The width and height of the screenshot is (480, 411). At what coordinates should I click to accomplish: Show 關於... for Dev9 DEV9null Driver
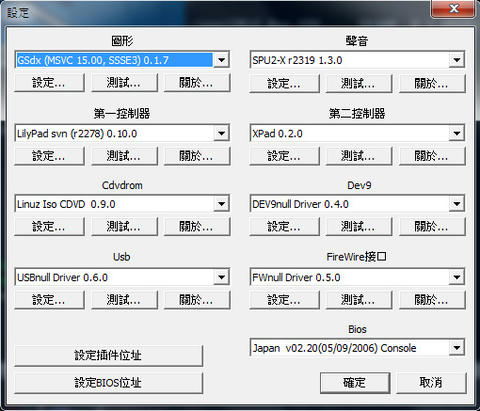click(x=432, y=227)
